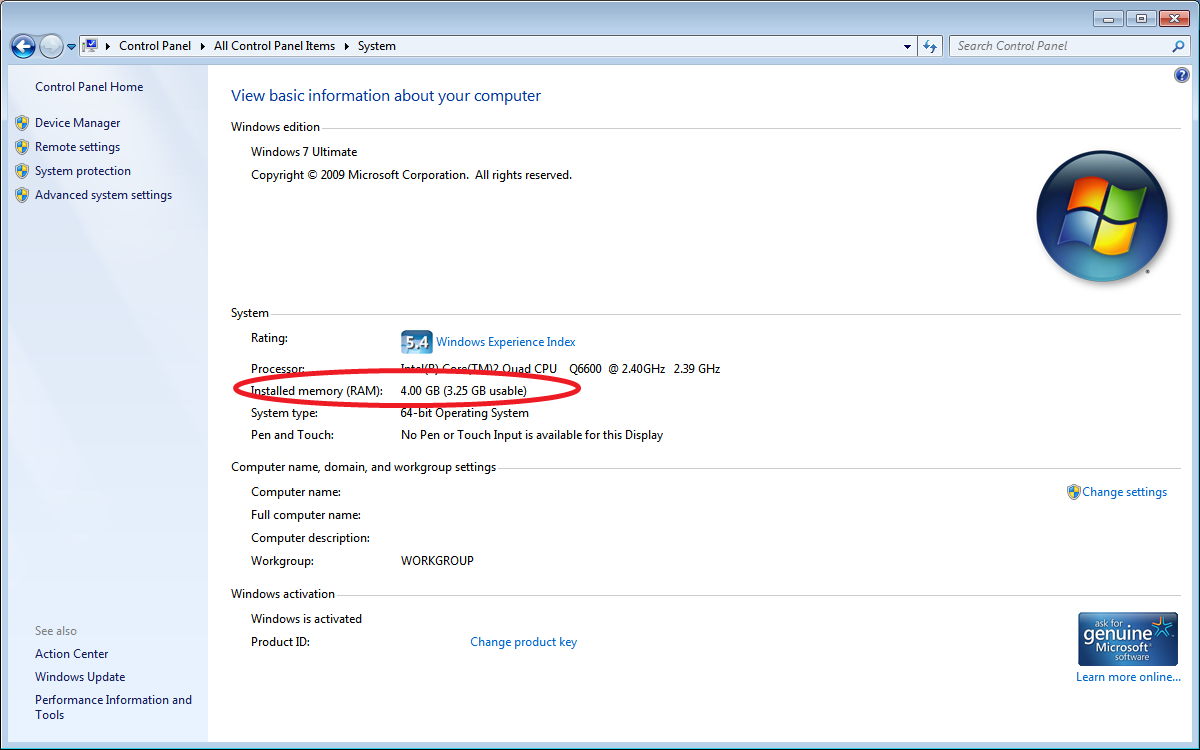Click the '4.00 GB (3.25 GB usable)' value
The width and height of the screenshot is (1200, 750).
coord(463,391)
